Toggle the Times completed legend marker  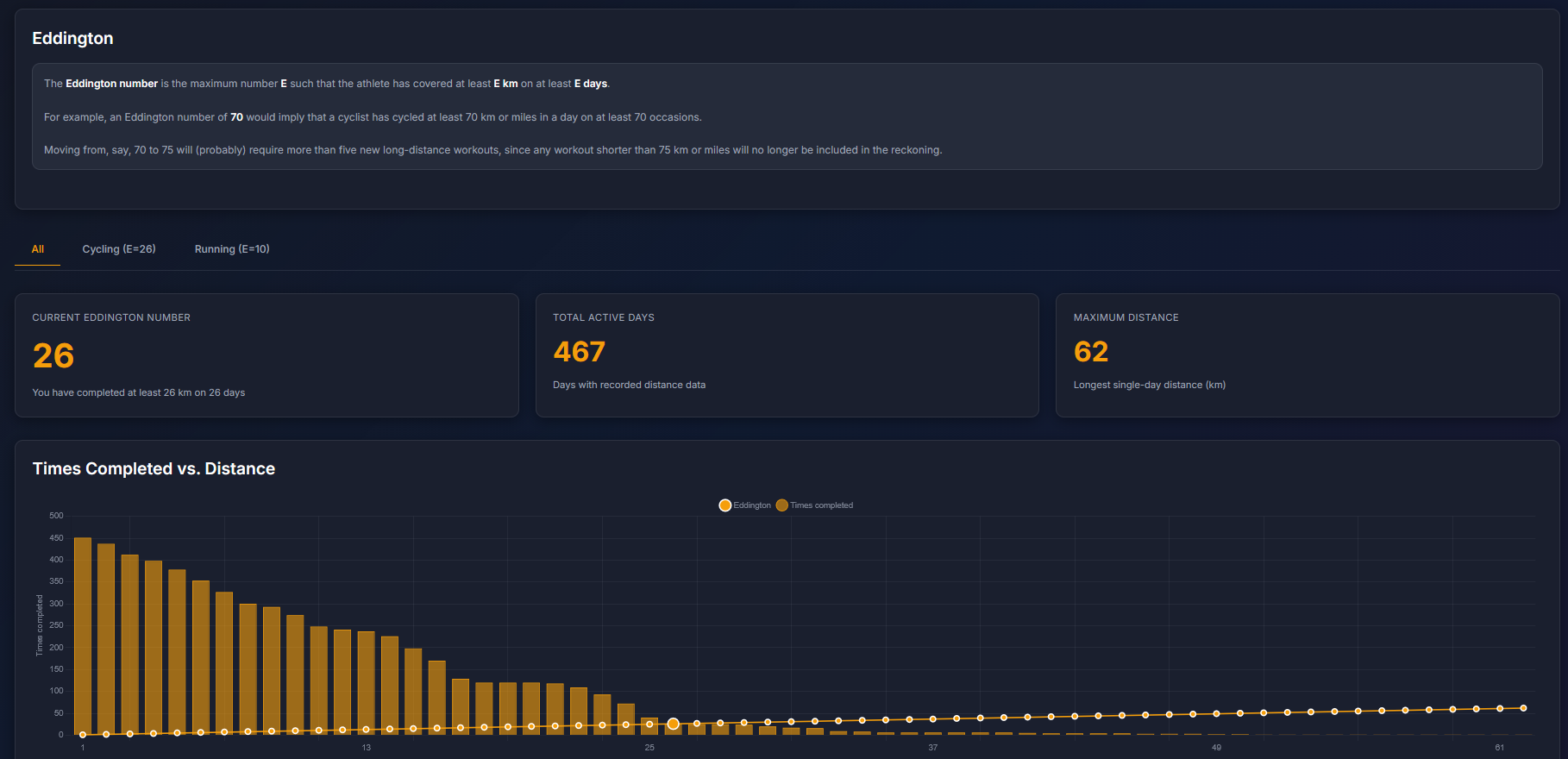(x=782, y=505)
